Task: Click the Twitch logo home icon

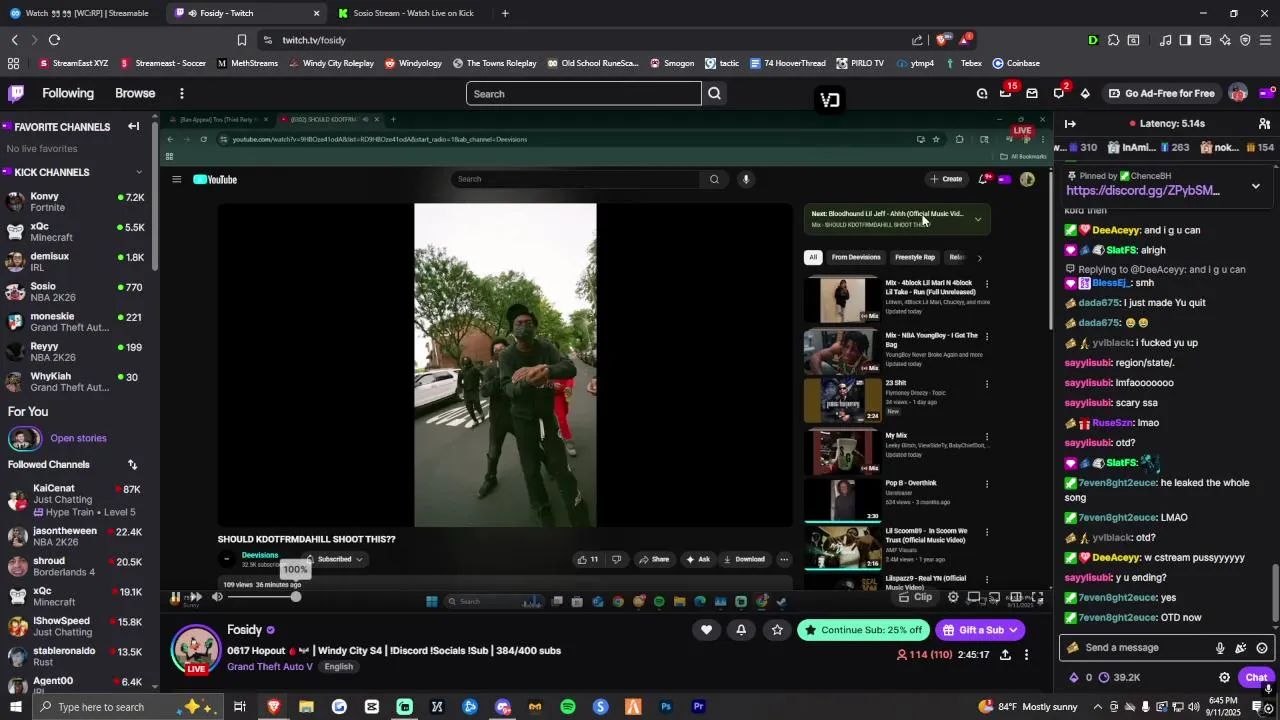Action: click(16, 93)
